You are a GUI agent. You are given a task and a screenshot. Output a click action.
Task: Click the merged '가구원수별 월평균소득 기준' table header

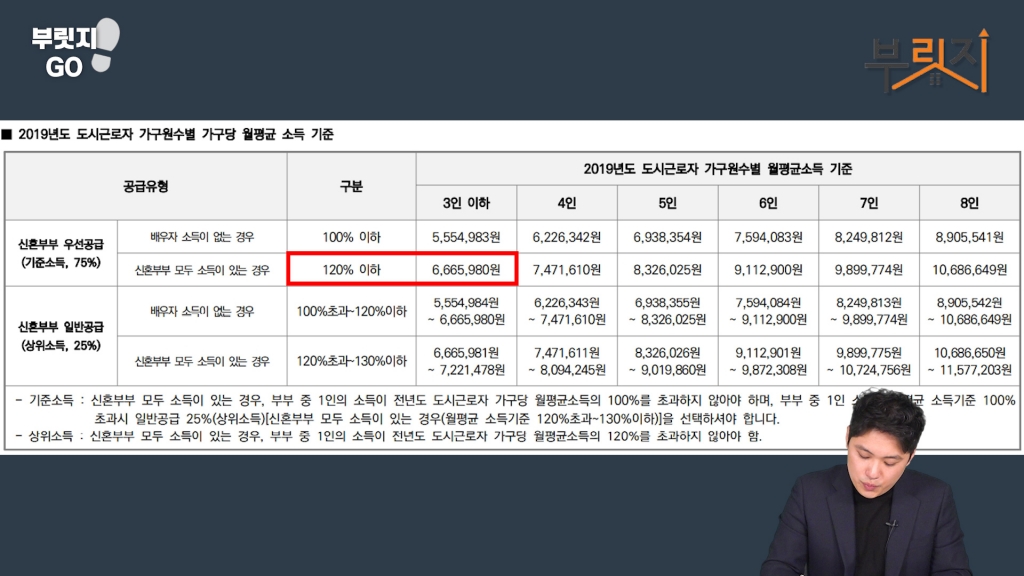pos(717,169)
